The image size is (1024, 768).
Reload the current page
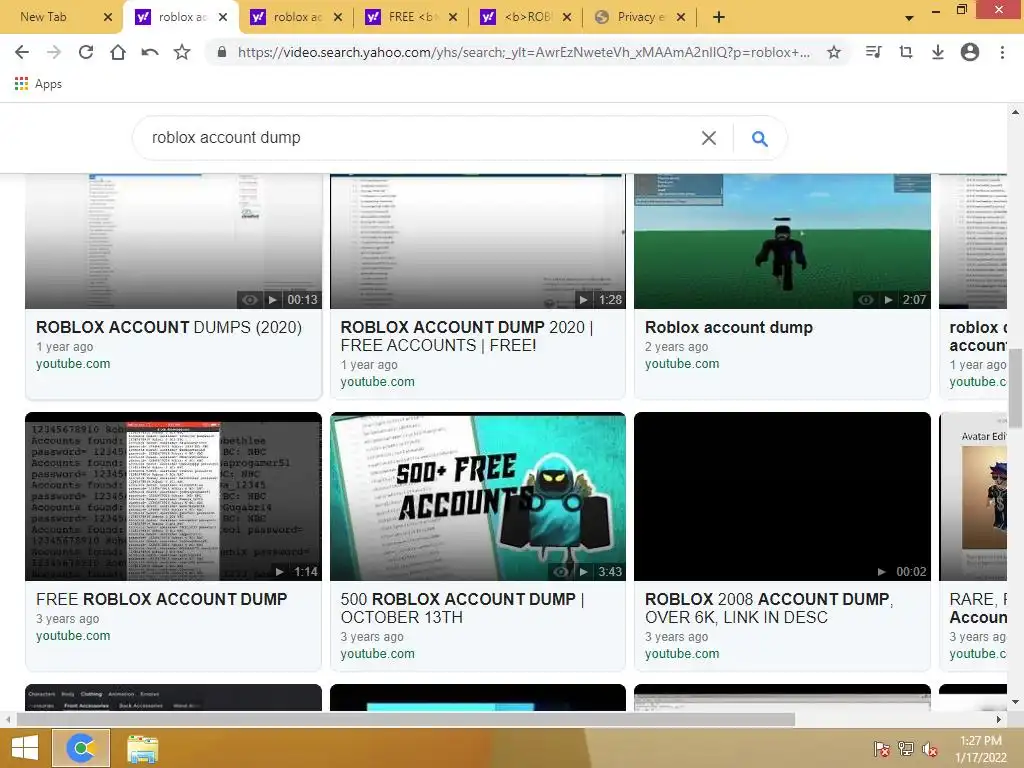pyautogui.click(x=86, y=52)
